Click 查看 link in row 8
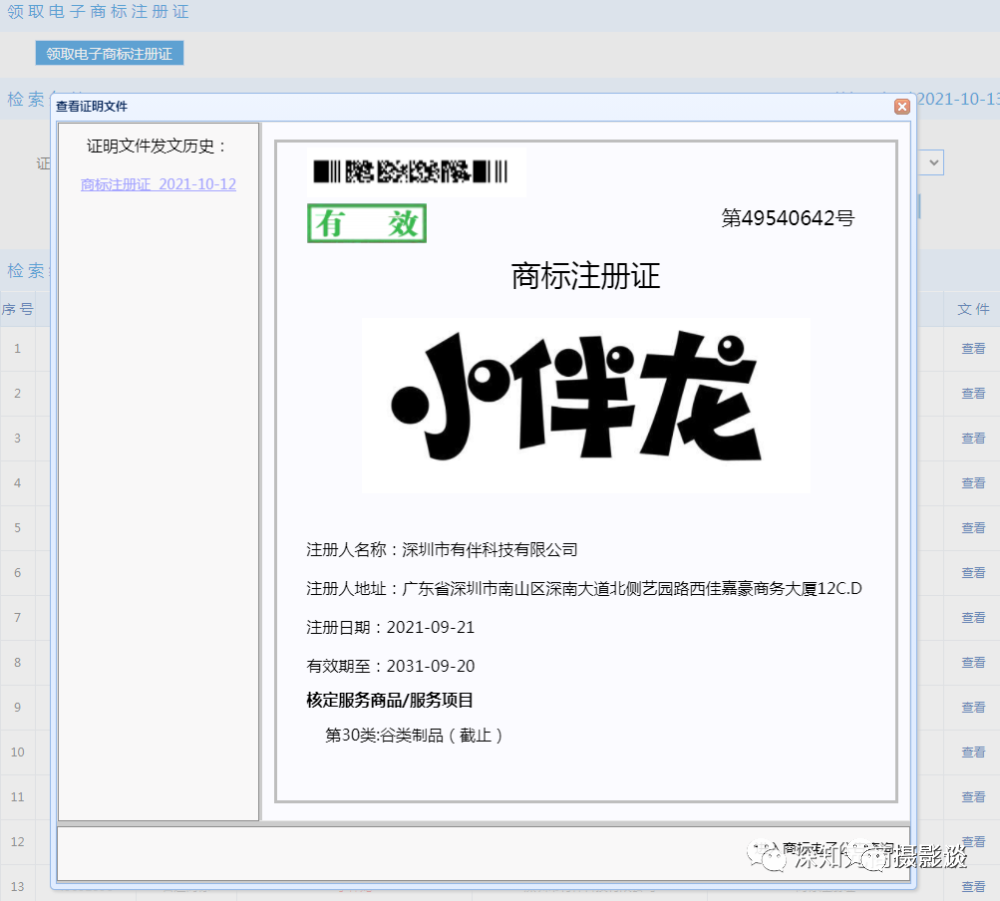 (x=973, y=663)
